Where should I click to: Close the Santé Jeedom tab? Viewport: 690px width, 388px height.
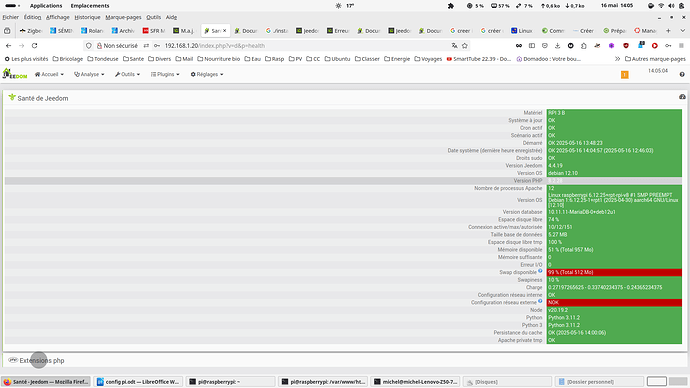coord(224,30)
